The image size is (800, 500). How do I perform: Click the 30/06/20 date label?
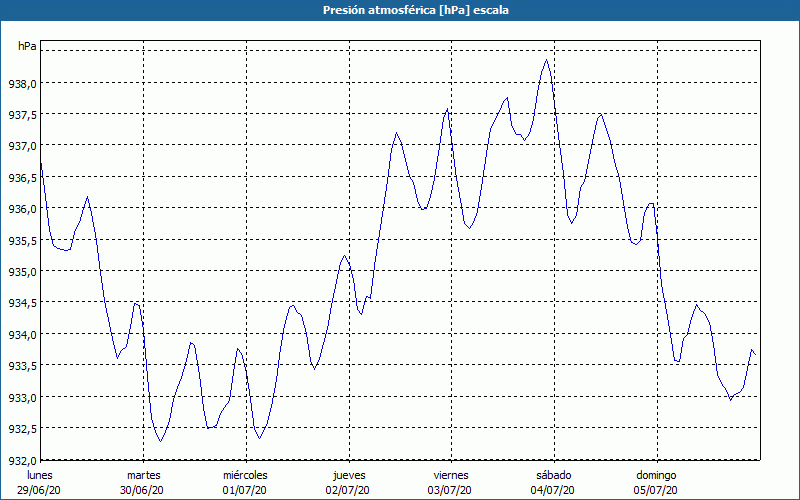pyautogui.click(x=142, y=490)
